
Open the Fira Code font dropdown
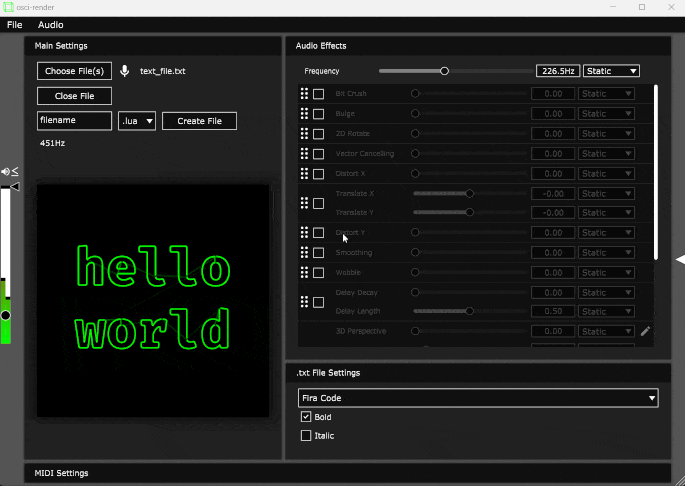478,398
